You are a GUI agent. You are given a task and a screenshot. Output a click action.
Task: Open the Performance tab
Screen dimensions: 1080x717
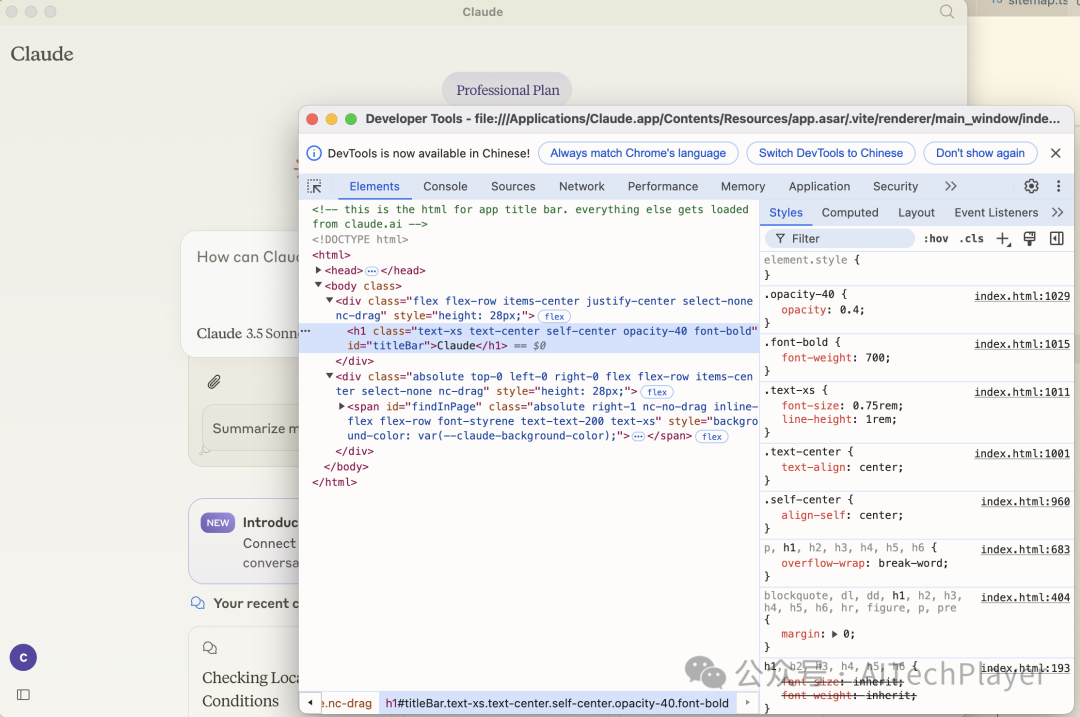tap(663, 186)
